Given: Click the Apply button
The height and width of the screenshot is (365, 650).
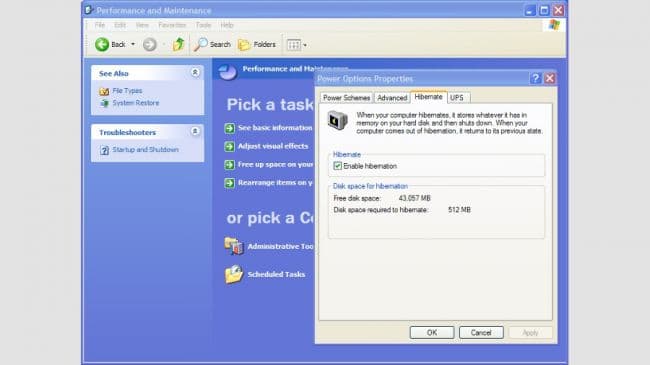Looking at the screenshot, I should coord(530,333).
